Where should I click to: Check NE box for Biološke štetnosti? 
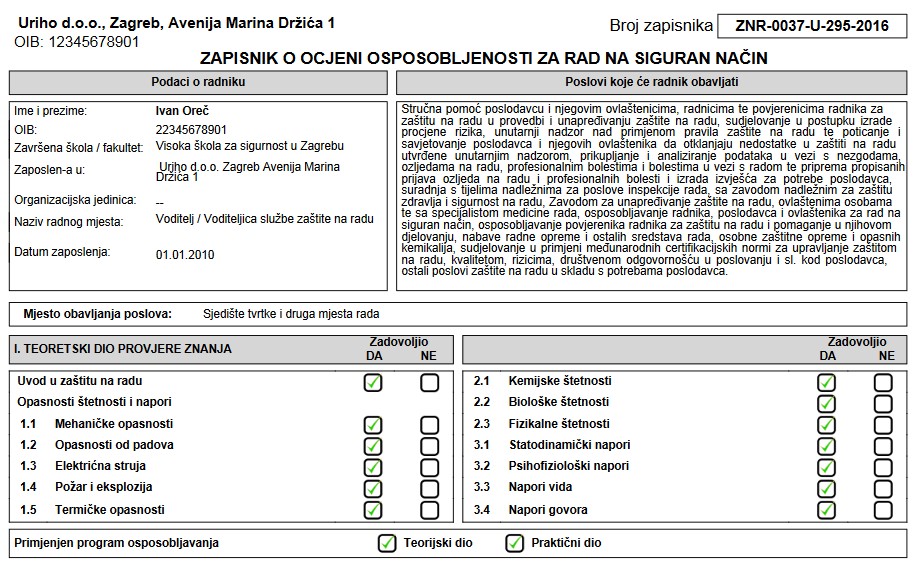point(883,403)
